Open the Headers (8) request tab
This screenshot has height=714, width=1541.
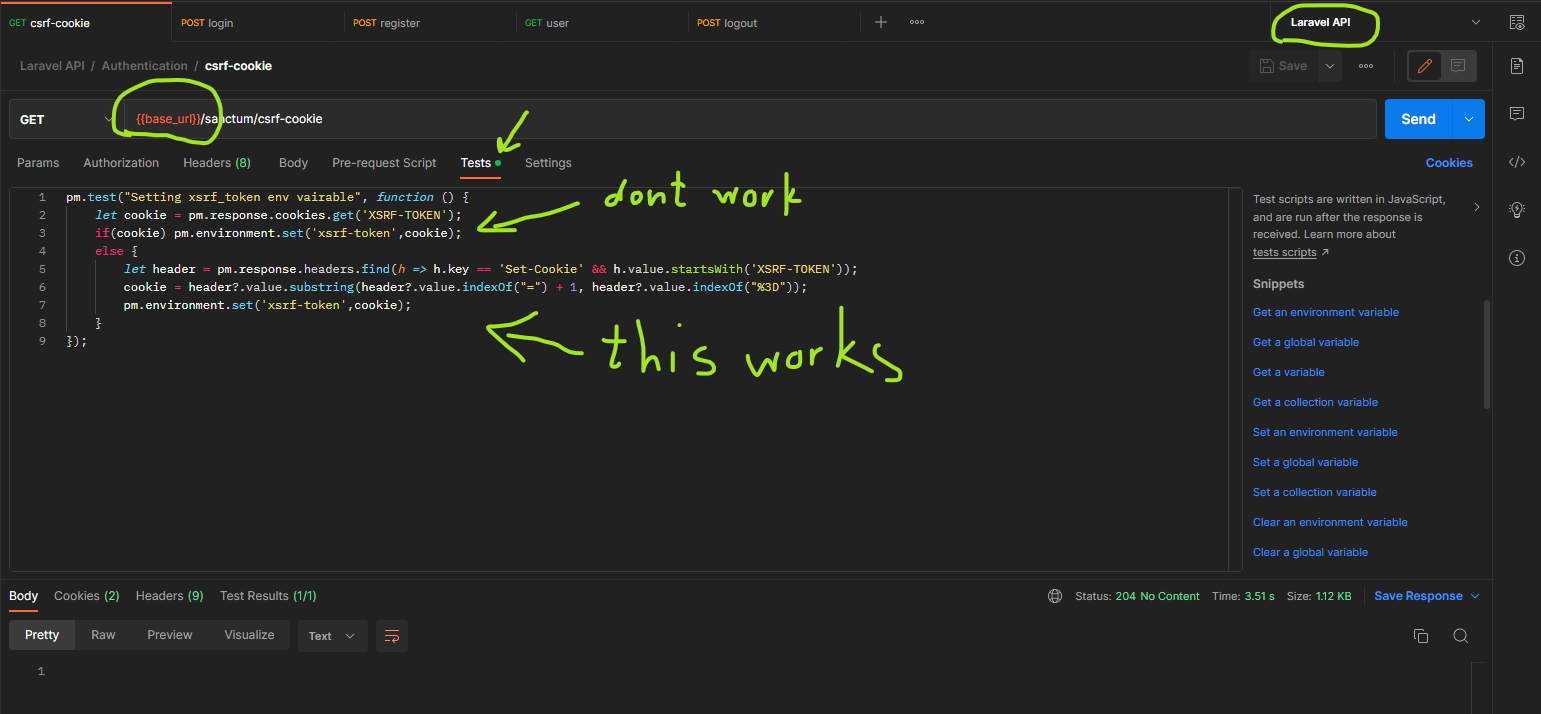point(217,163)
